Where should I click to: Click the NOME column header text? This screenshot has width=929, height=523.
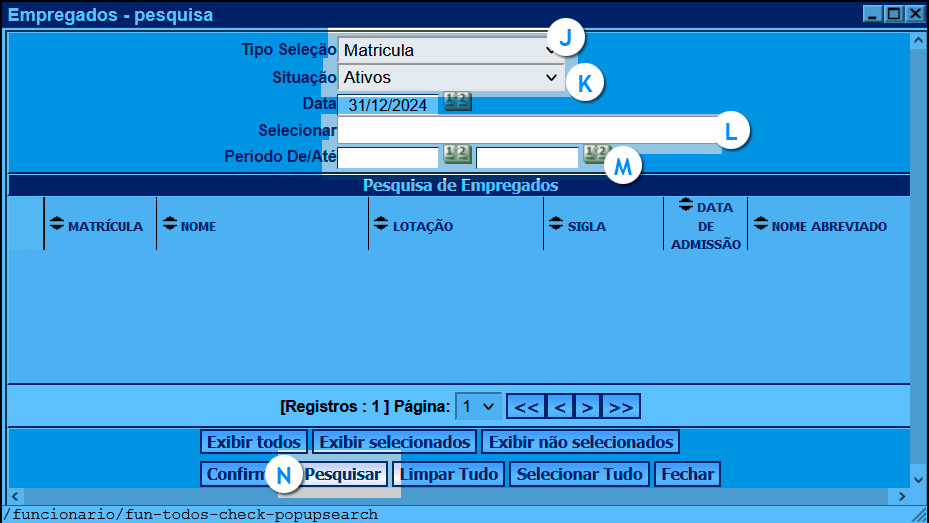click(x=198, y=226)
